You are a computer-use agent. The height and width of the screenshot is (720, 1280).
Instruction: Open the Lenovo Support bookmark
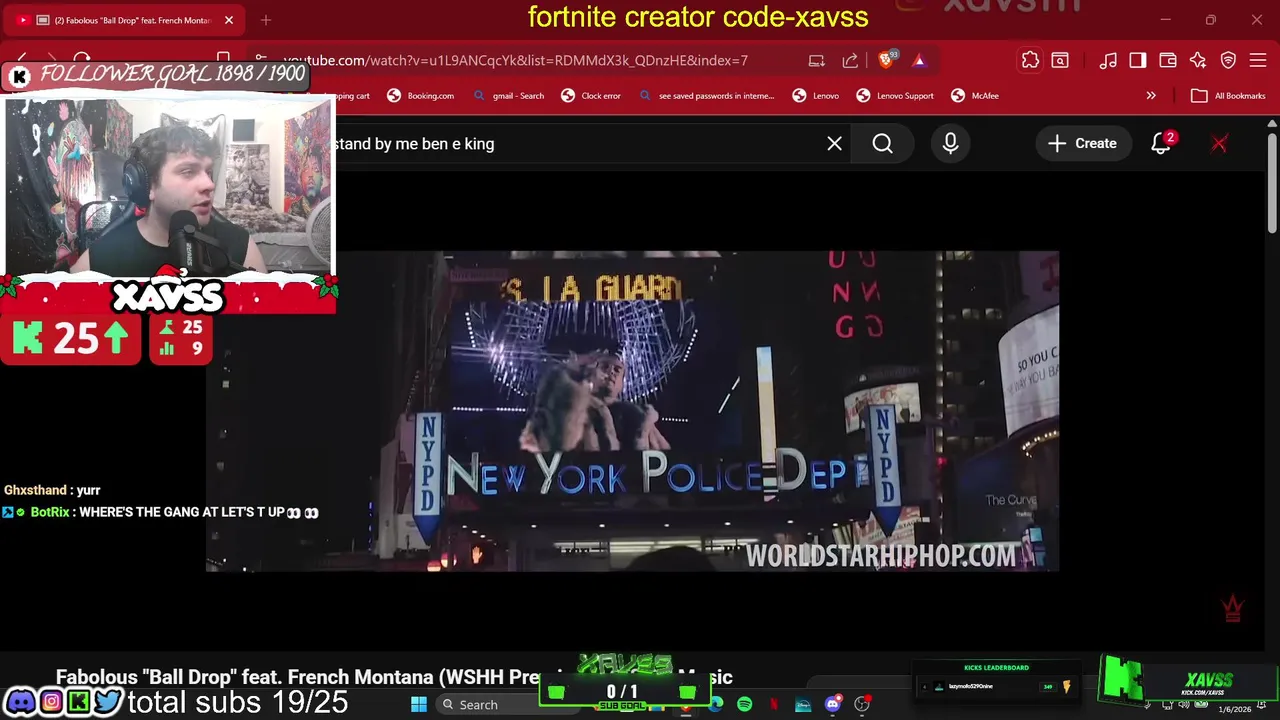pos(895,95)
